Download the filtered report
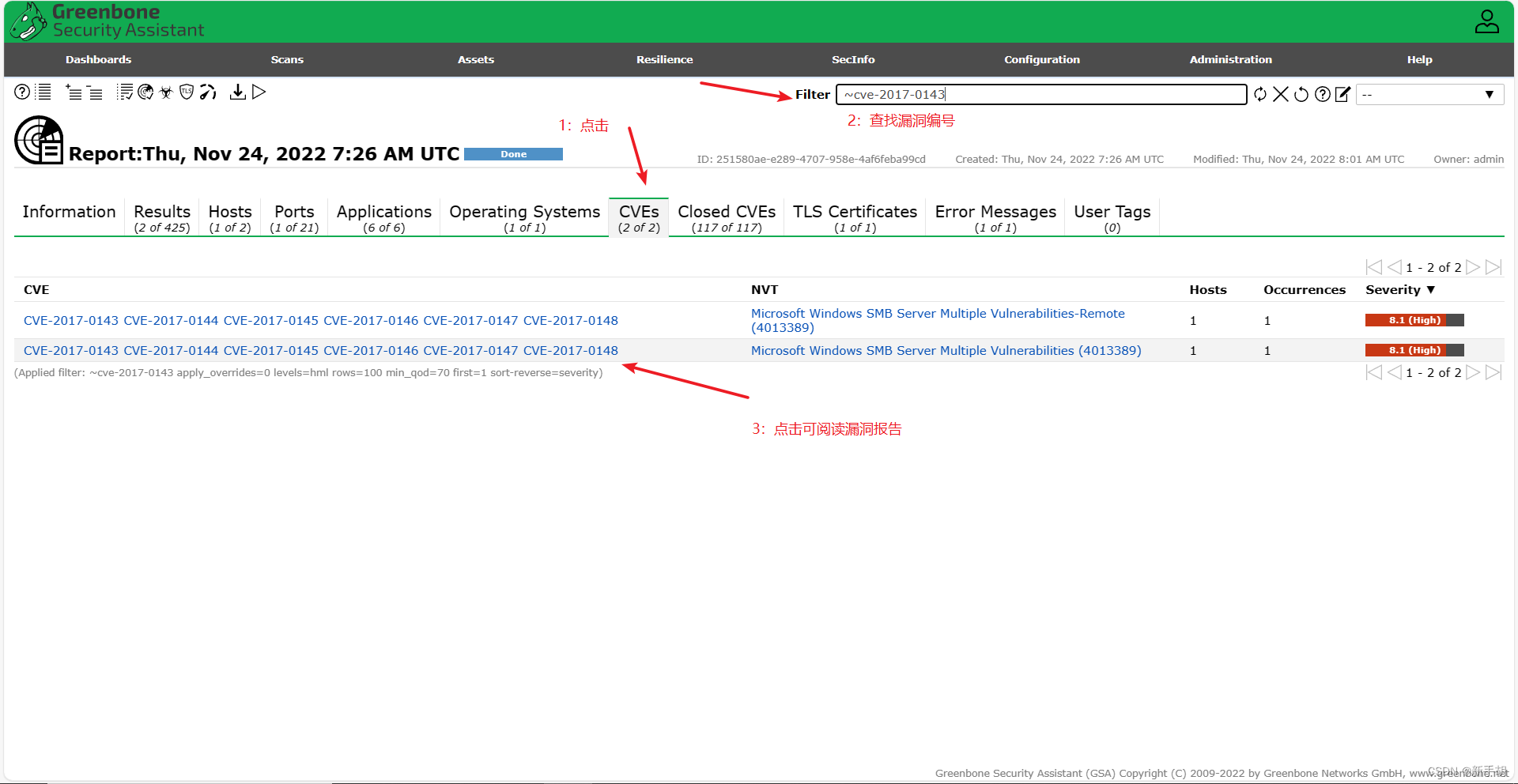This screenshot has width=1518, height=784. point(237,92)
